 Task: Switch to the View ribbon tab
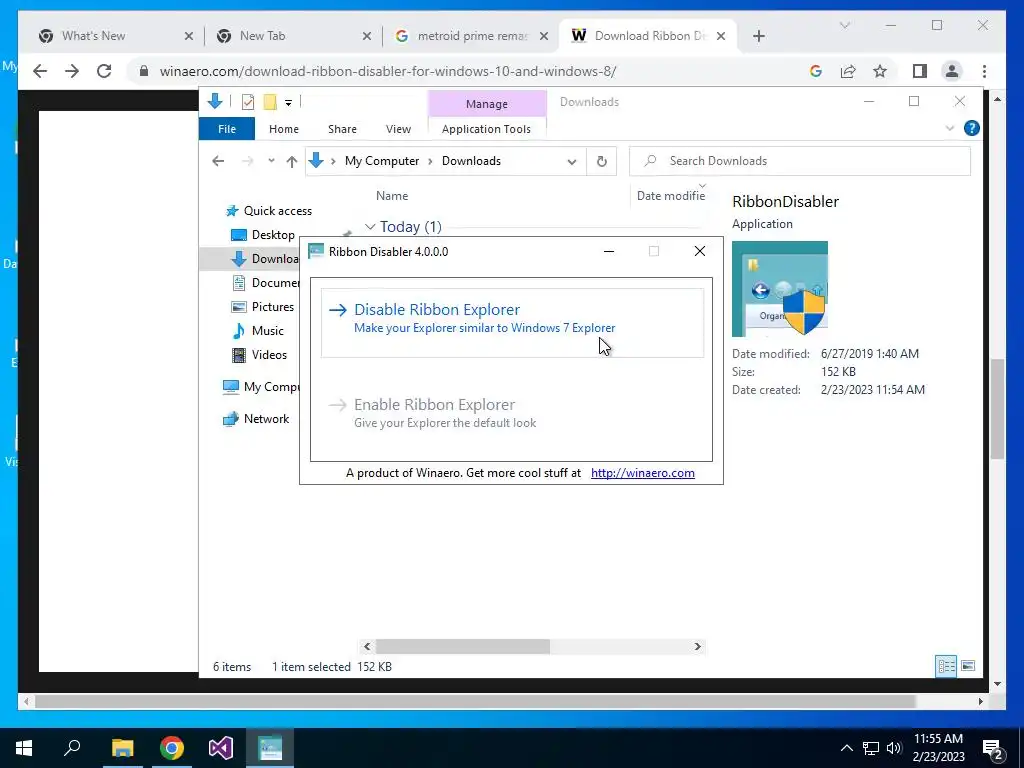tap(398, 129)
